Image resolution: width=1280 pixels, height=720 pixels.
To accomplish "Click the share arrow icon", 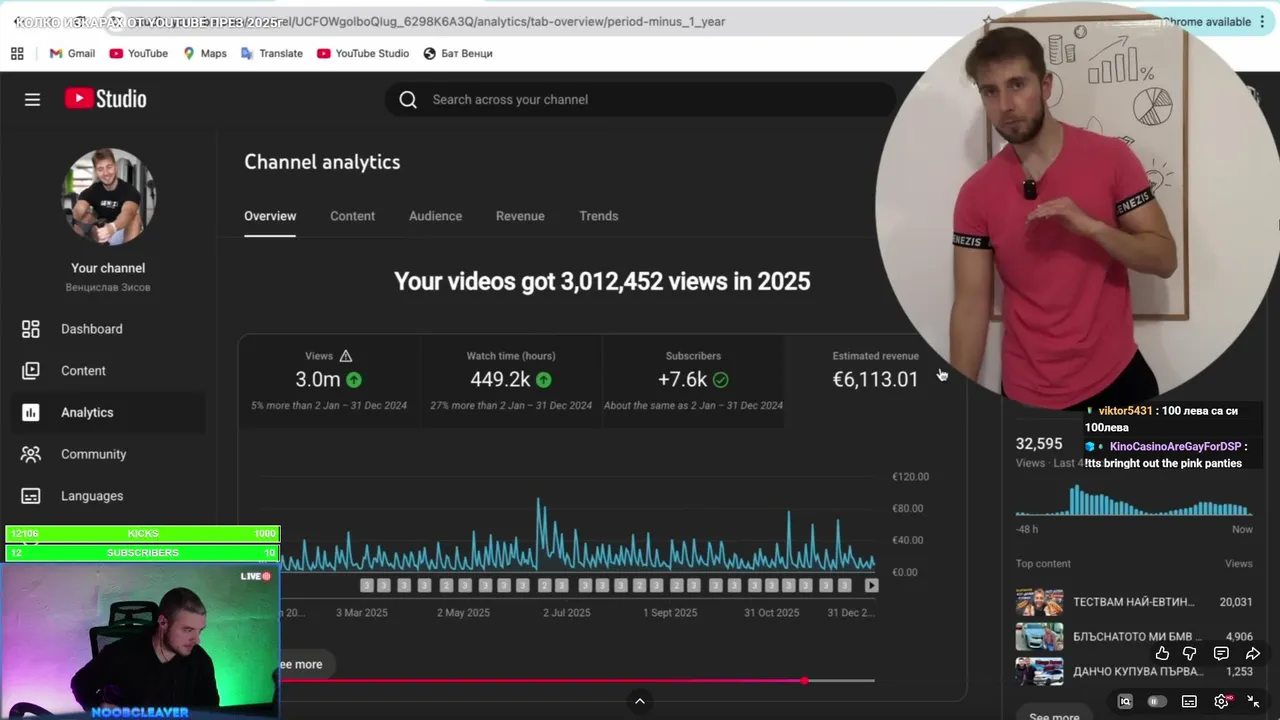I will click(1252, 653).
